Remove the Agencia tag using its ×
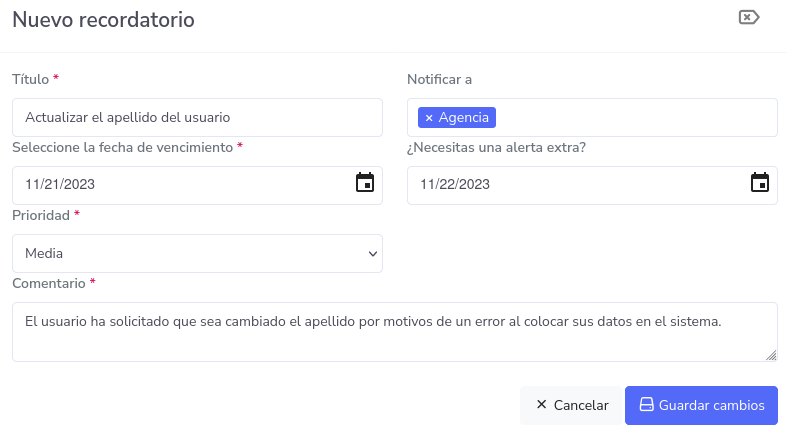787x431 pixels. tap(429, 118)
